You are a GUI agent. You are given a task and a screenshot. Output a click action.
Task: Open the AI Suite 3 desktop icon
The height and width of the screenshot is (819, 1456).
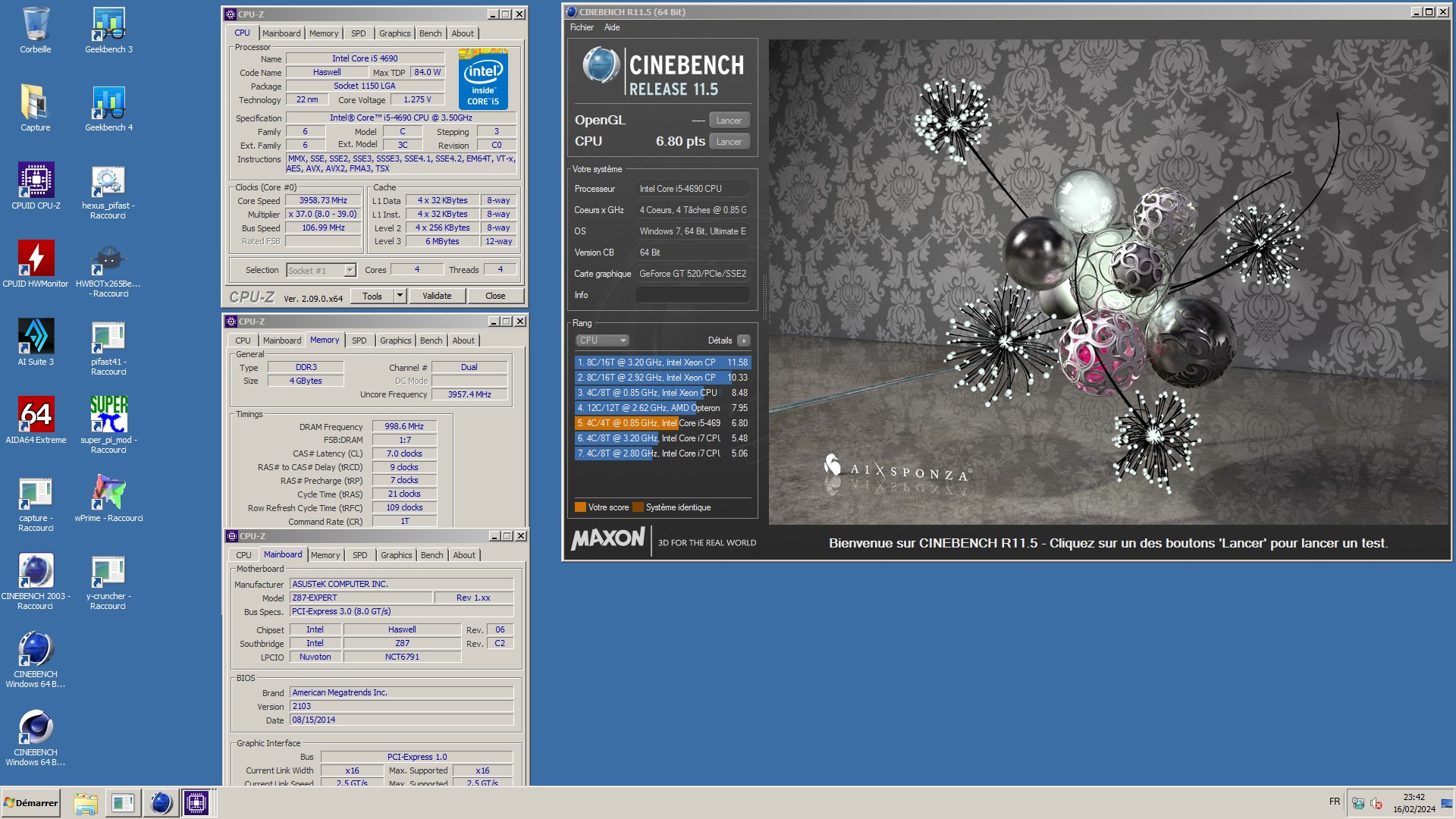click(36, 343)
